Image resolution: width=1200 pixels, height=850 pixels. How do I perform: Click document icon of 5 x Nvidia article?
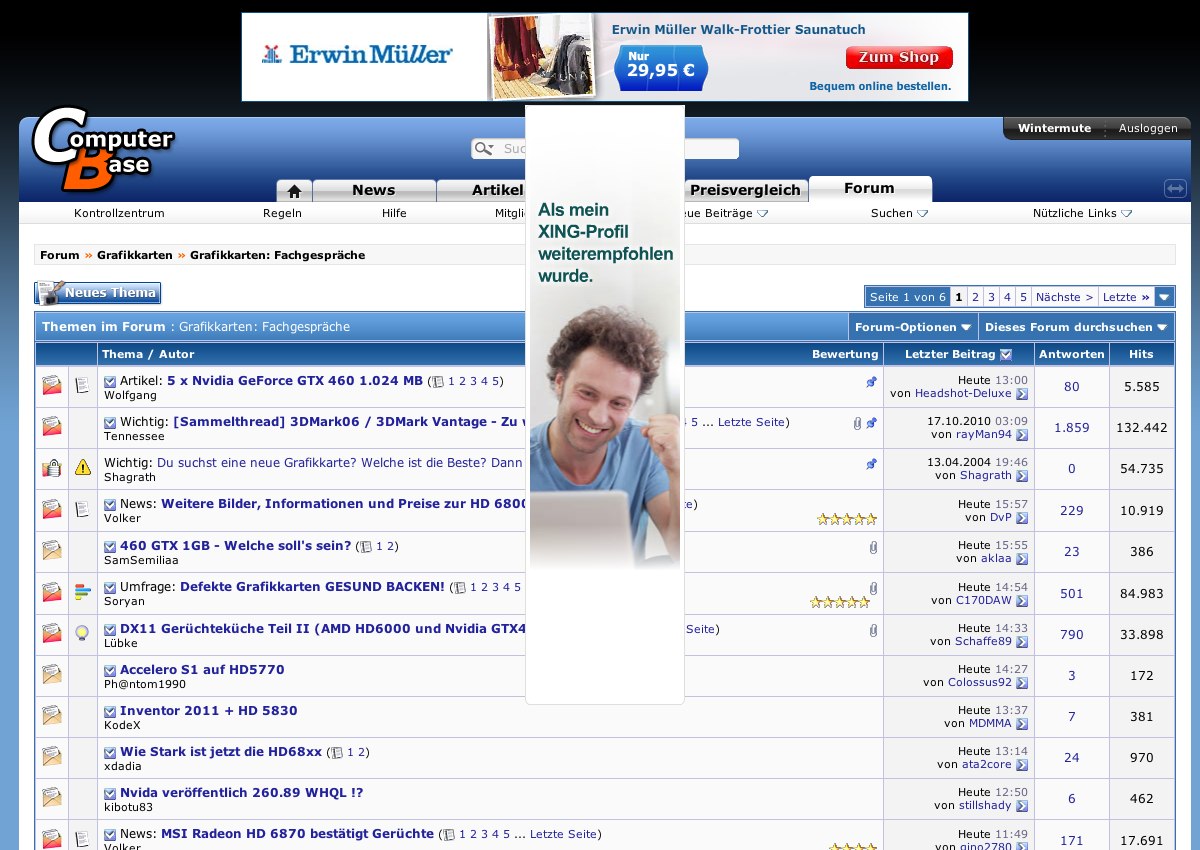(83, 385)
